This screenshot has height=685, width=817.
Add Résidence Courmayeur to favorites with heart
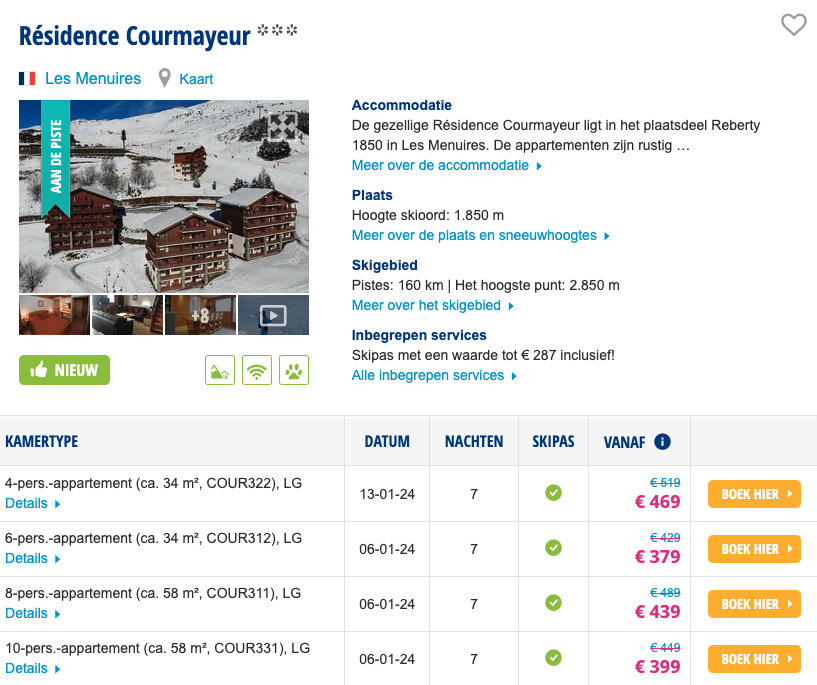click(x=793, y=25)
